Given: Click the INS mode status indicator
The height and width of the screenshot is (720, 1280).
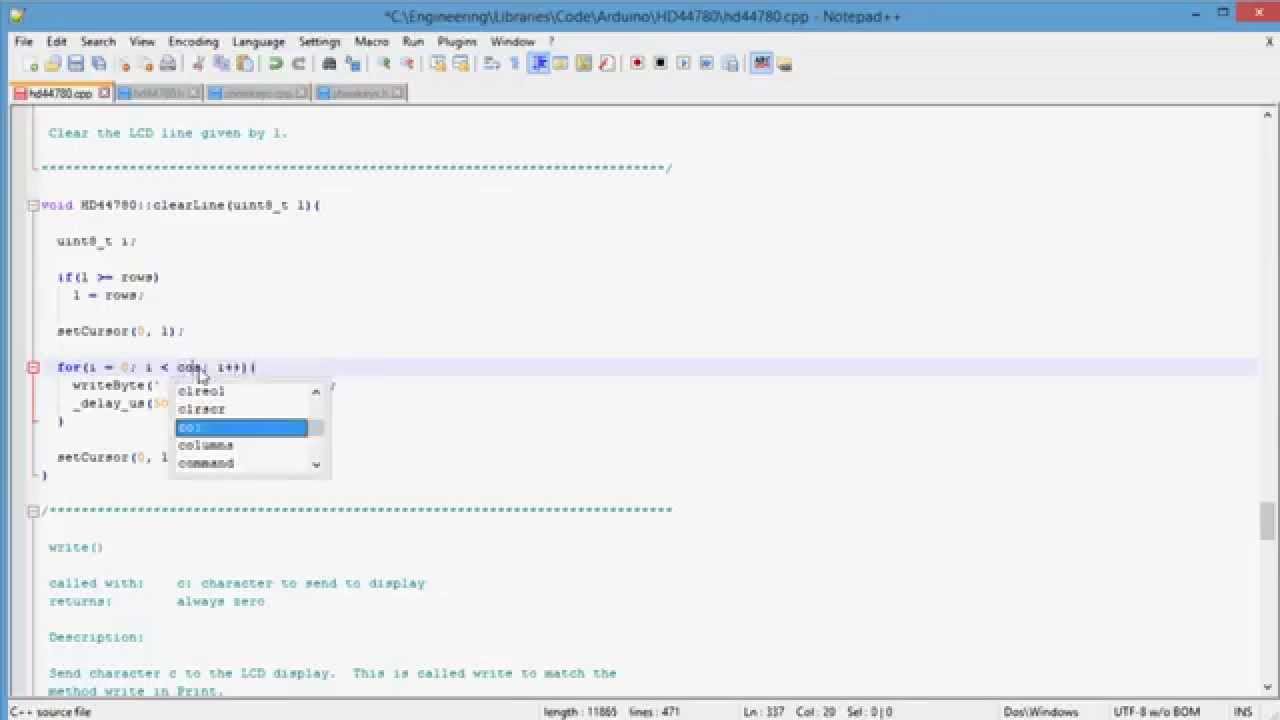Looking at the screenshot, I should point(1243,712).
